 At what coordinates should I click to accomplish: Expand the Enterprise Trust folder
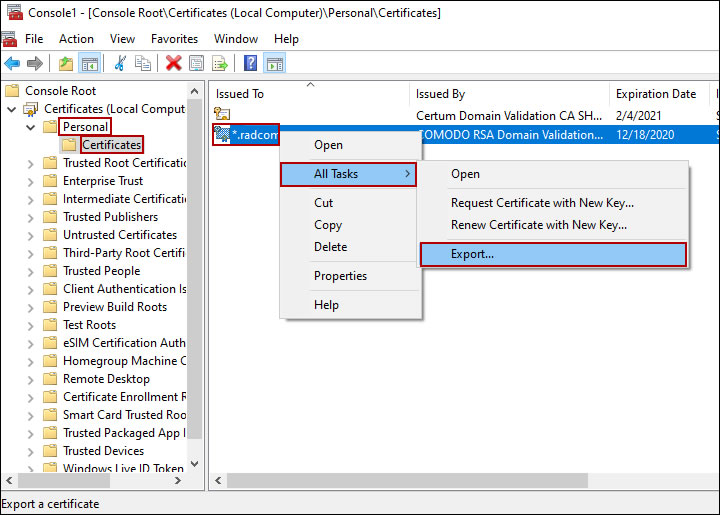31,181
